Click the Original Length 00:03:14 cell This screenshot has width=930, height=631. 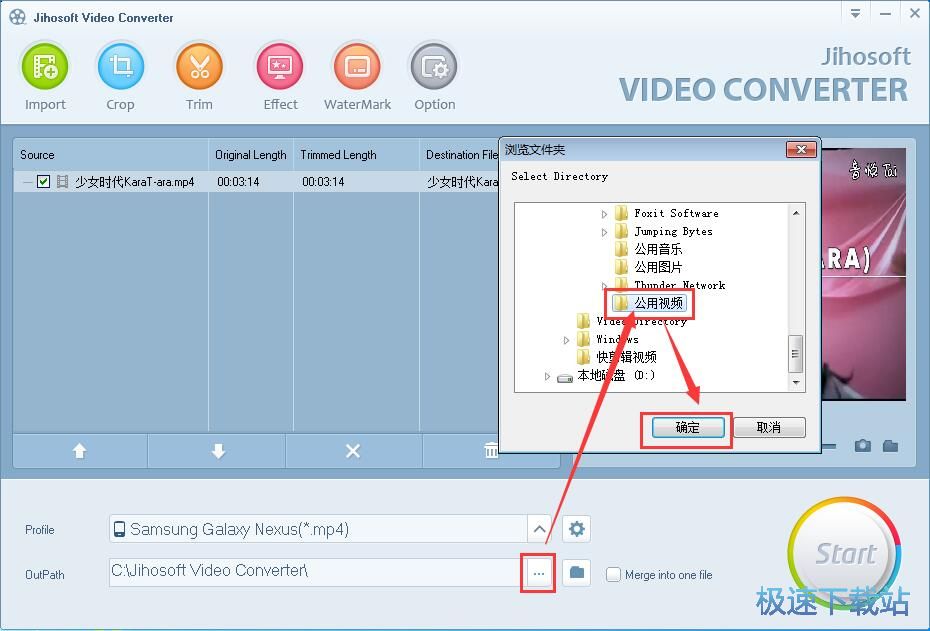point(238,182)
